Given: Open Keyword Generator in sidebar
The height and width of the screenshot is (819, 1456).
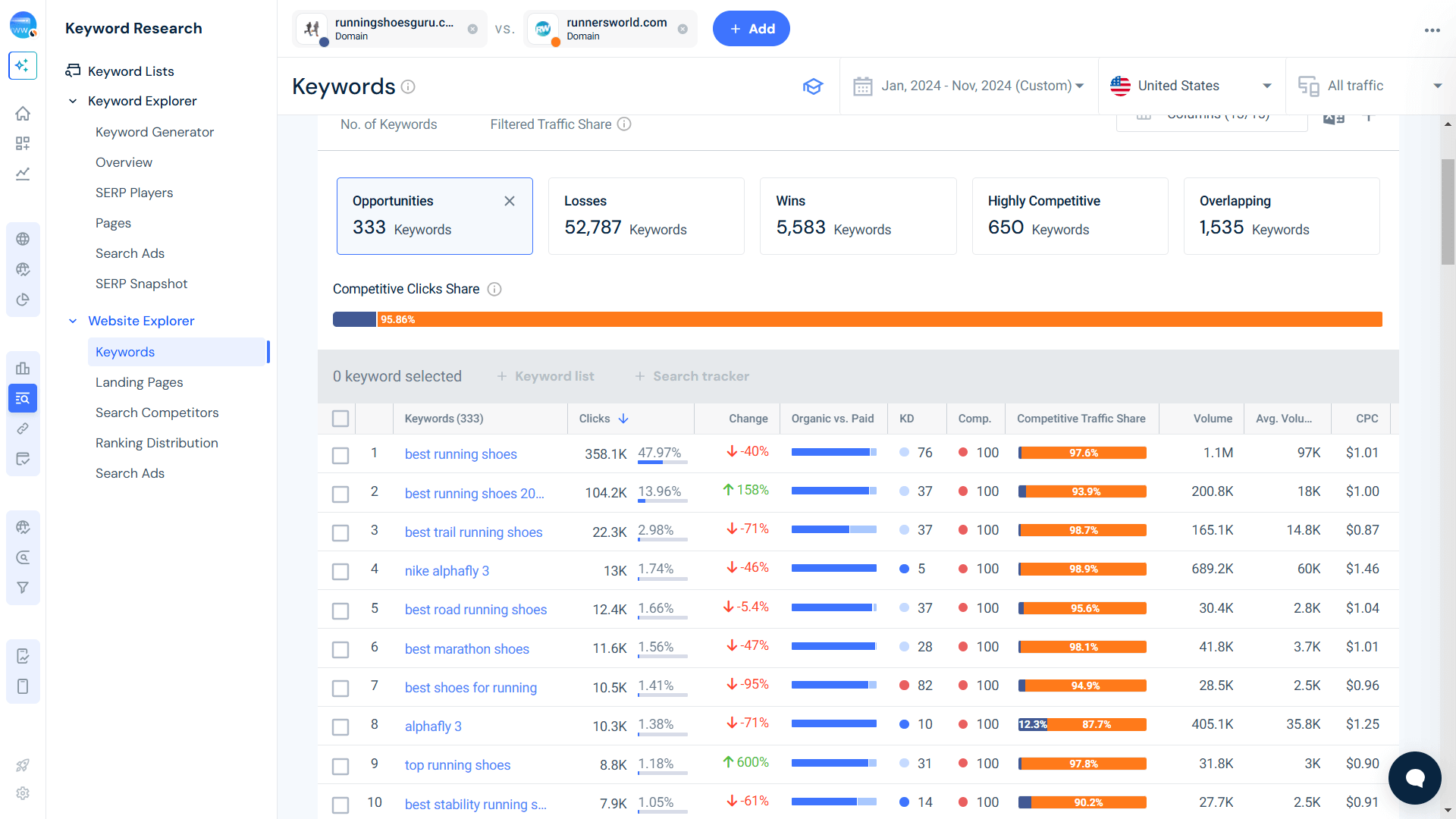Looking at the screenshot, I should click(155, 132).
